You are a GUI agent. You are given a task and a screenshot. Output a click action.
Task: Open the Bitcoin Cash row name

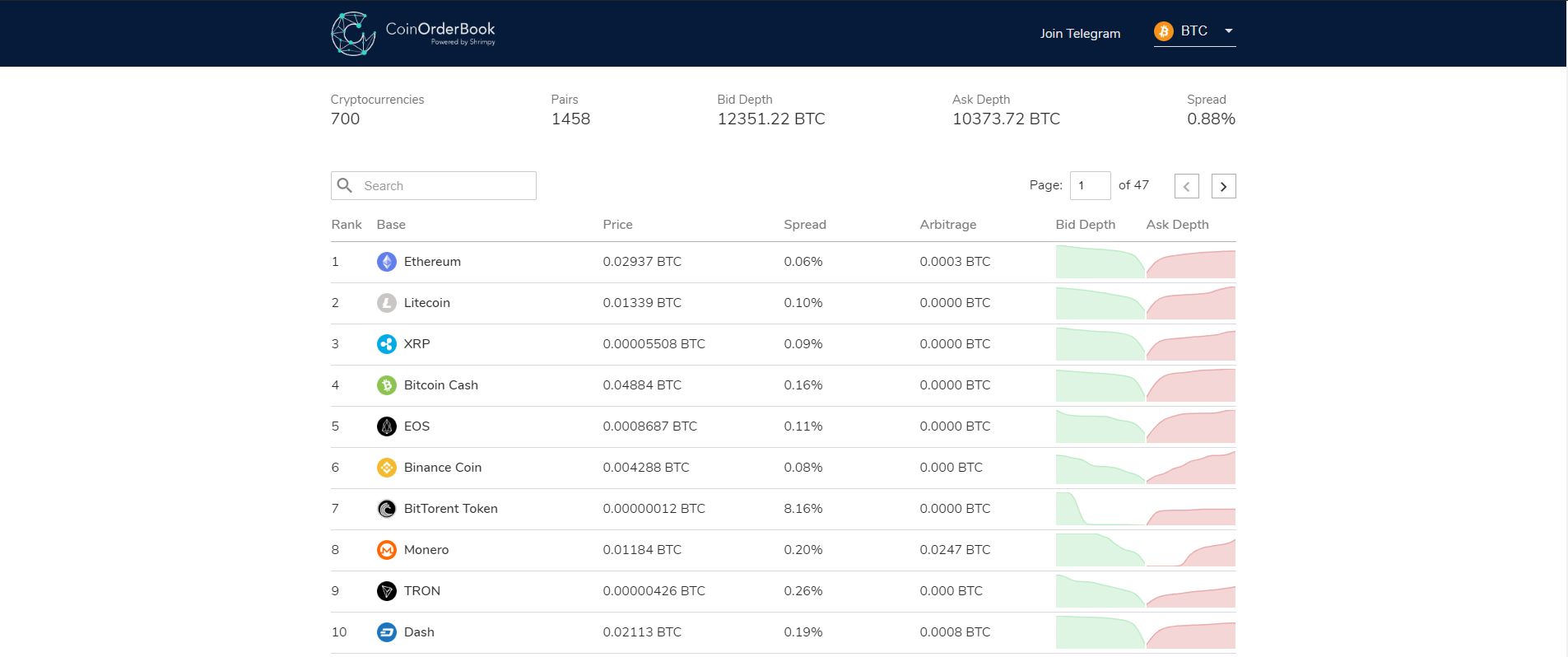click(441, 385)
